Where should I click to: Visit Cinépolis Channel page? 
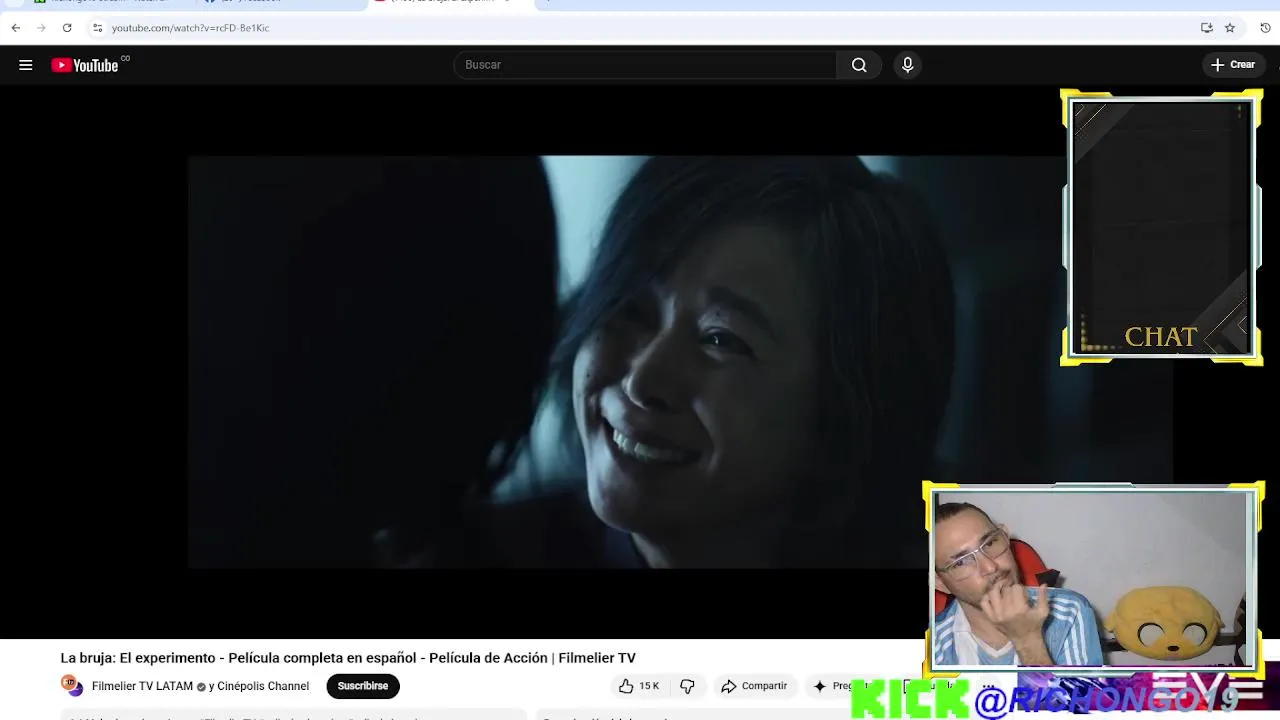263,686
